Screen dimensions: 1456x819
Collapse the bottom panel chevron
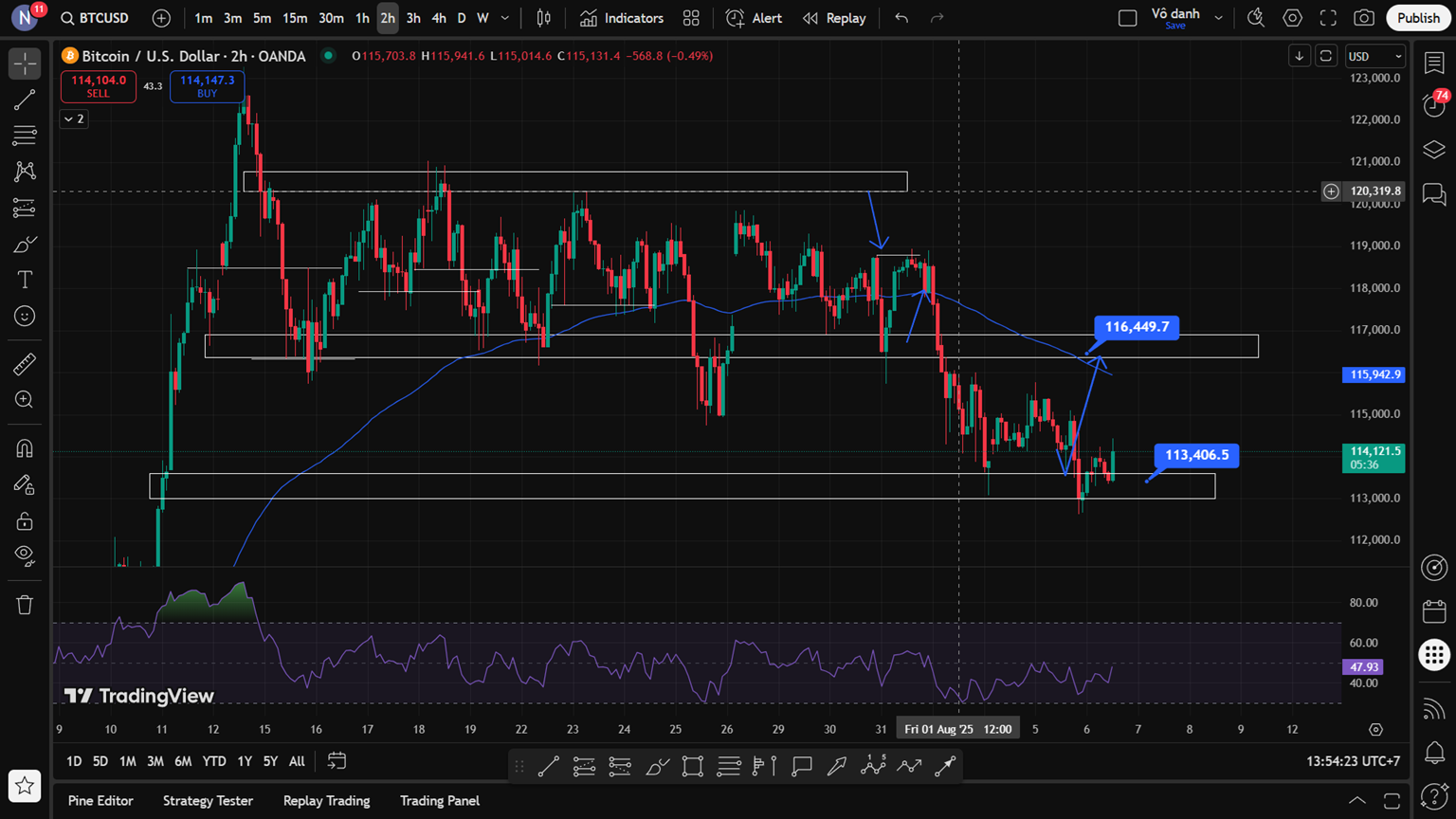pyautogui.click(x=1356, y=801)
